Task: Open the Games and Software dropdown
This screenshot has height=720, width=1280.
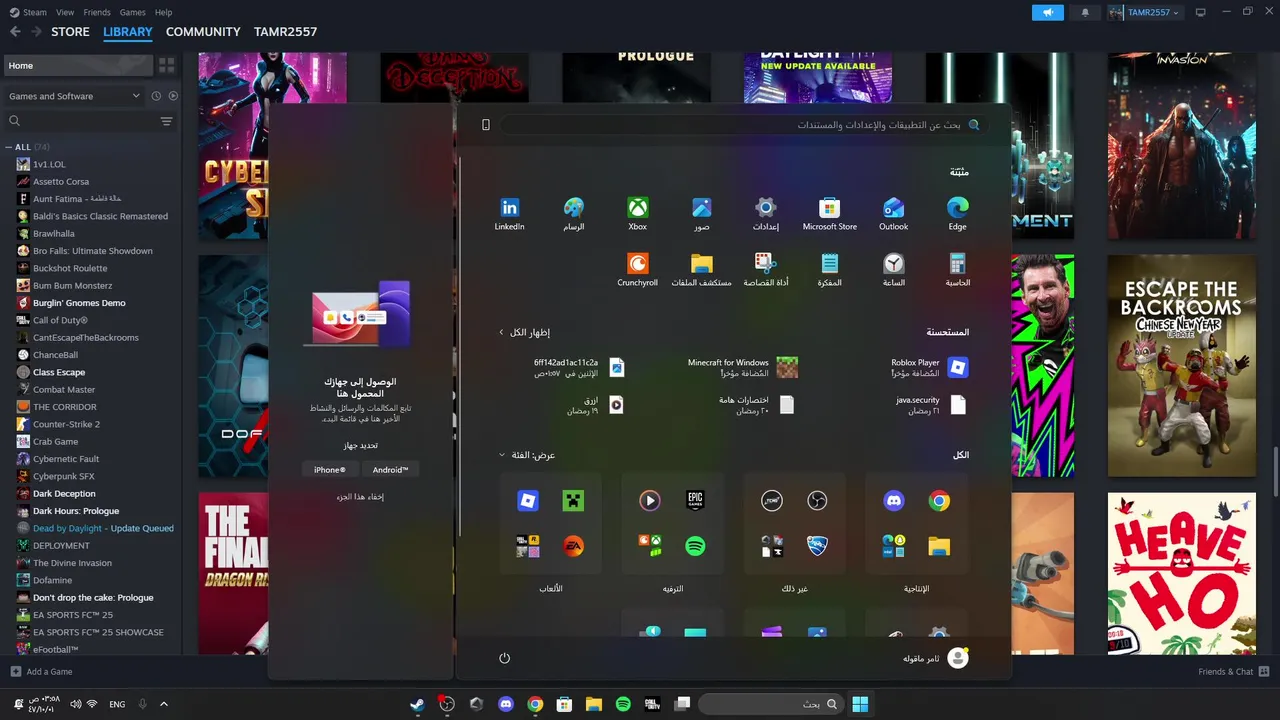Action: [74, 96]
